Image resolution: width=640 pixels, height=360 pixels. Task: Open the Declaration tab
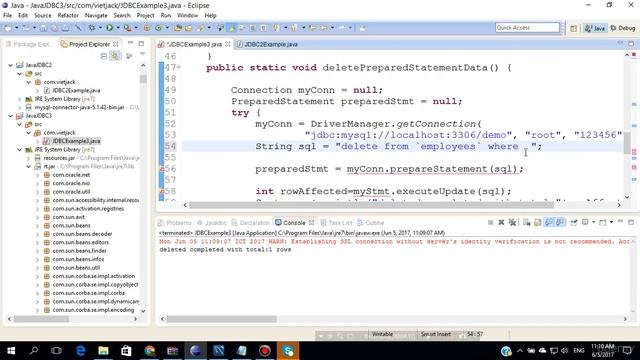click(x=251, y=222)
